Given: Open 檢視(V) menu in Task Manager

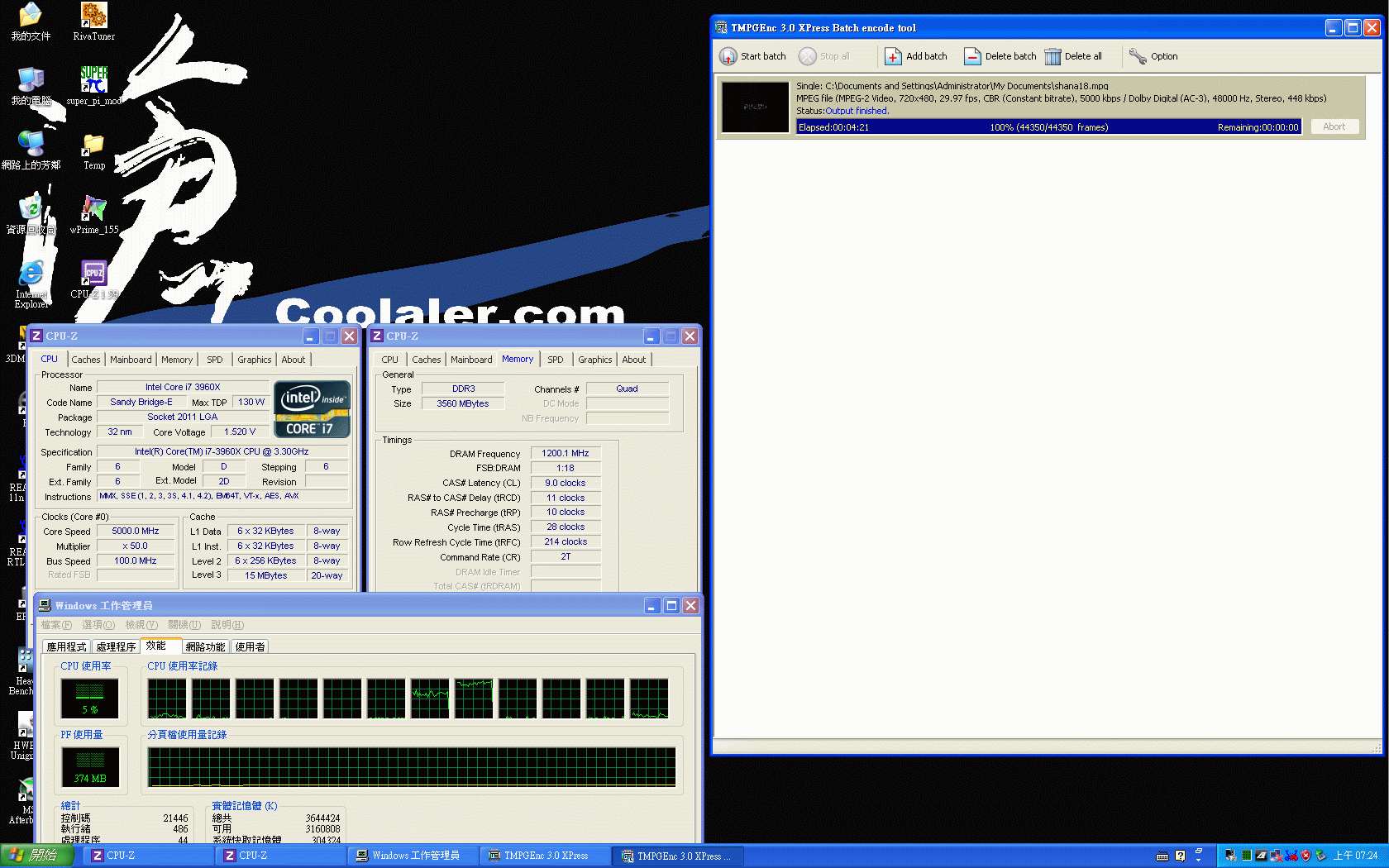Looking at the screenshot, I should point(141,625).
